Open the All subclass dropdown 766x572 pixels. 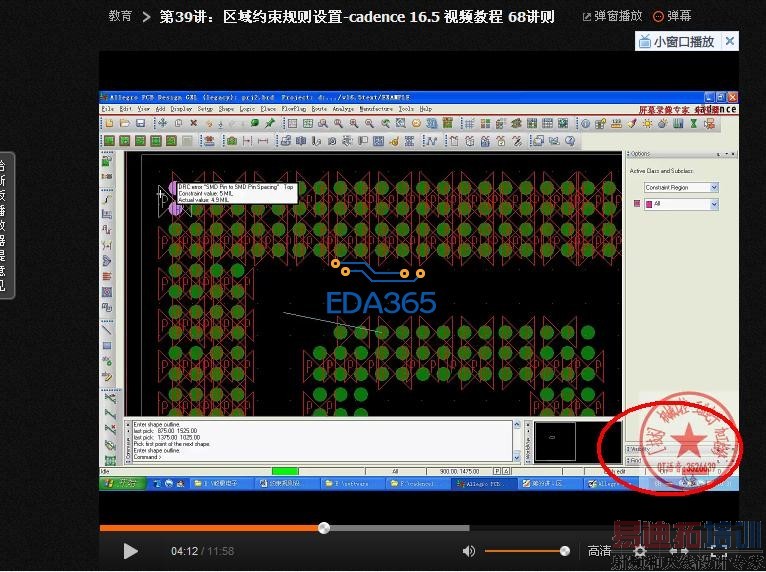[x=681, y=204]
